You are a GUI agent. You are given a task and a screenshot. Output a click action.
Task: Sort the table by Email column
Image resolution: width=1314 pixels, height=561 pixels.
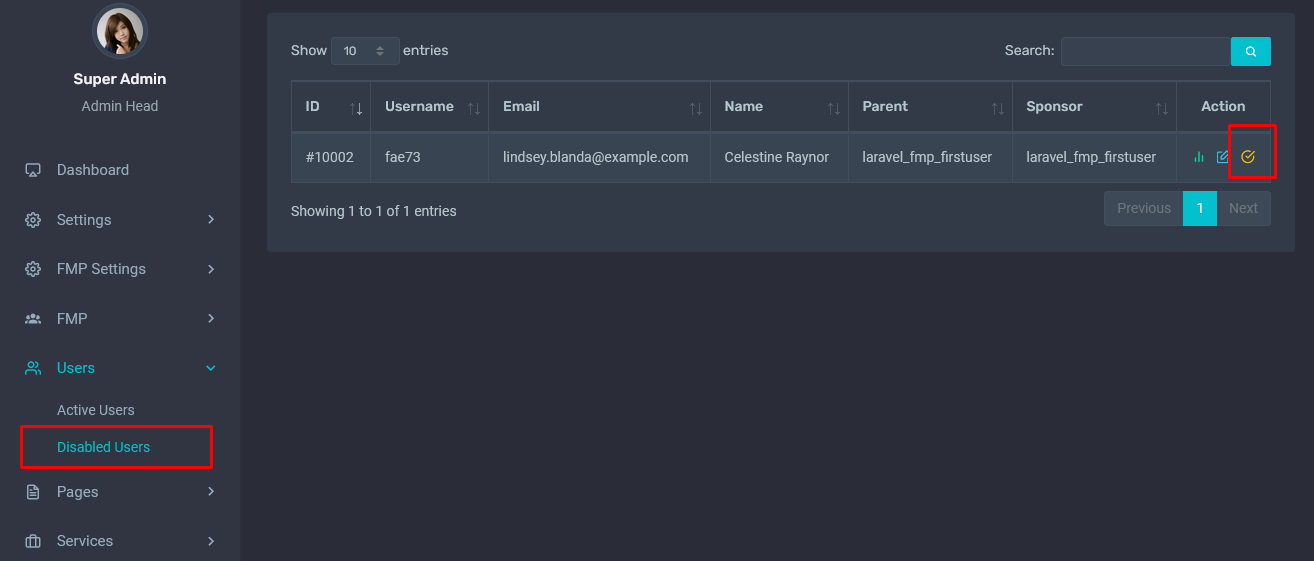(599, 107)
